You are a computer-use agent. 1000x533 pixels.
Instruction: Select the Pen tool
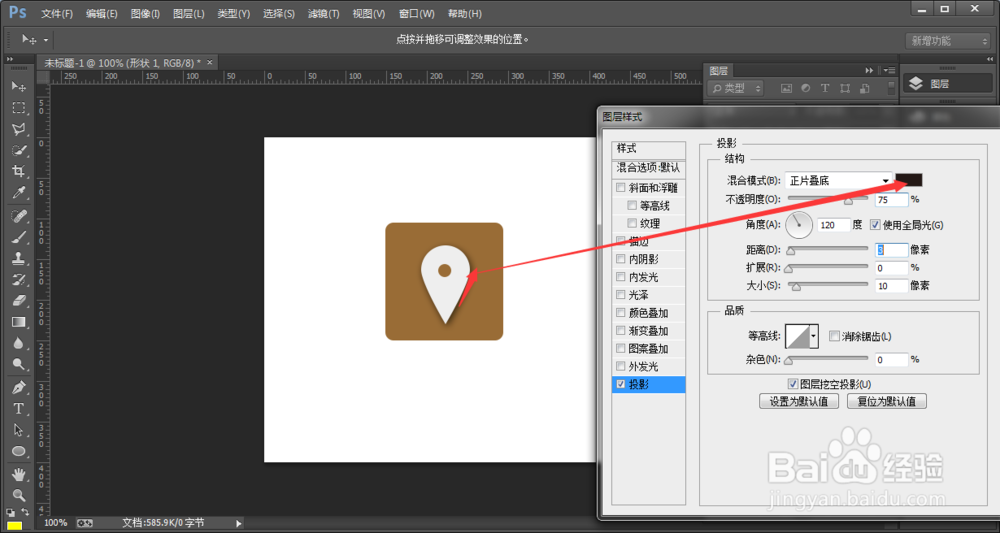tap(18, 388)
